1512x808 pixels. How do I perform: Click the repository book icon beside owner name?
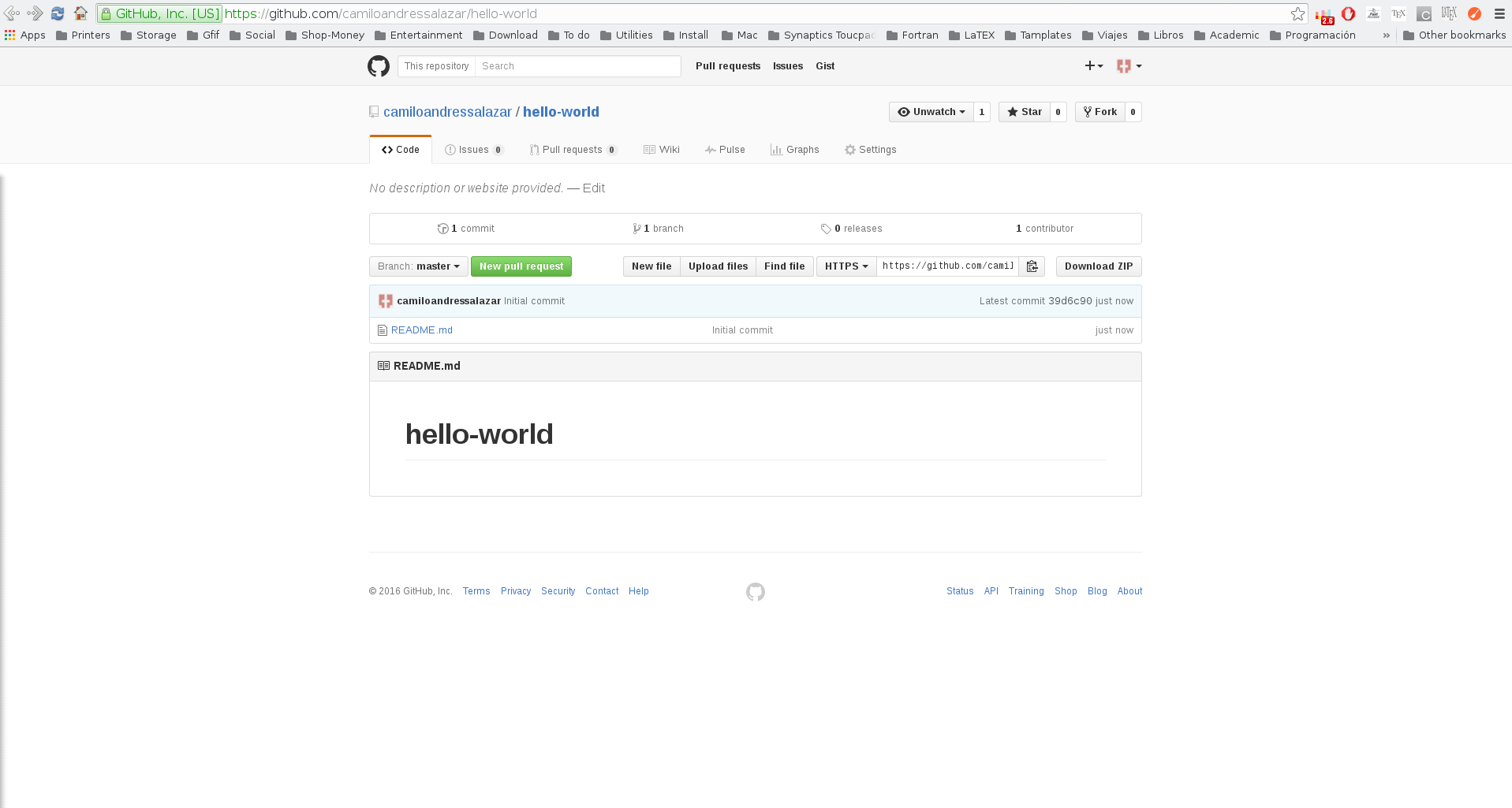[x=374, y=112]
